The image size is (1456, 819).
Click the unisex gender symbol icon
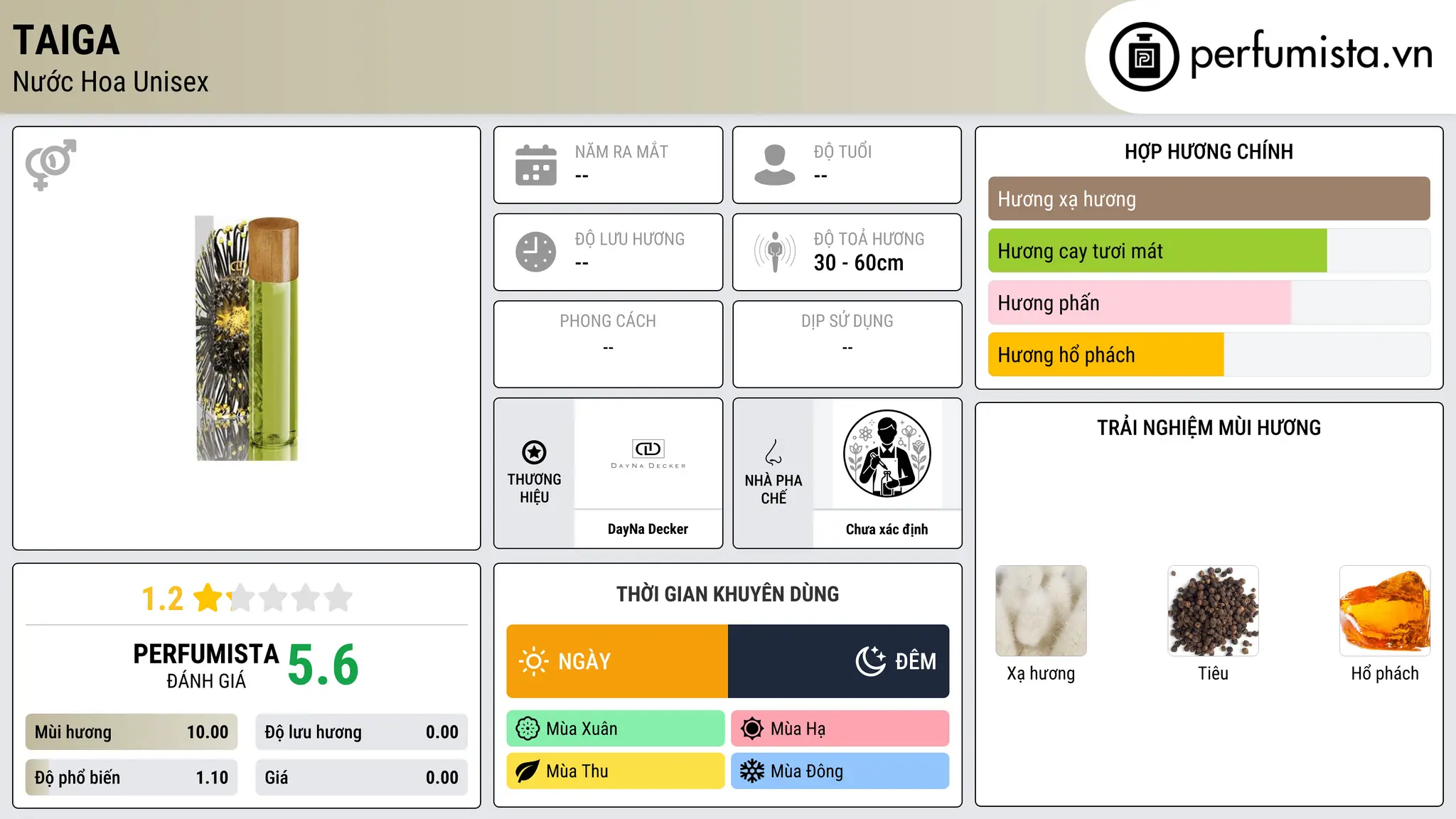(x=50, y=164)
